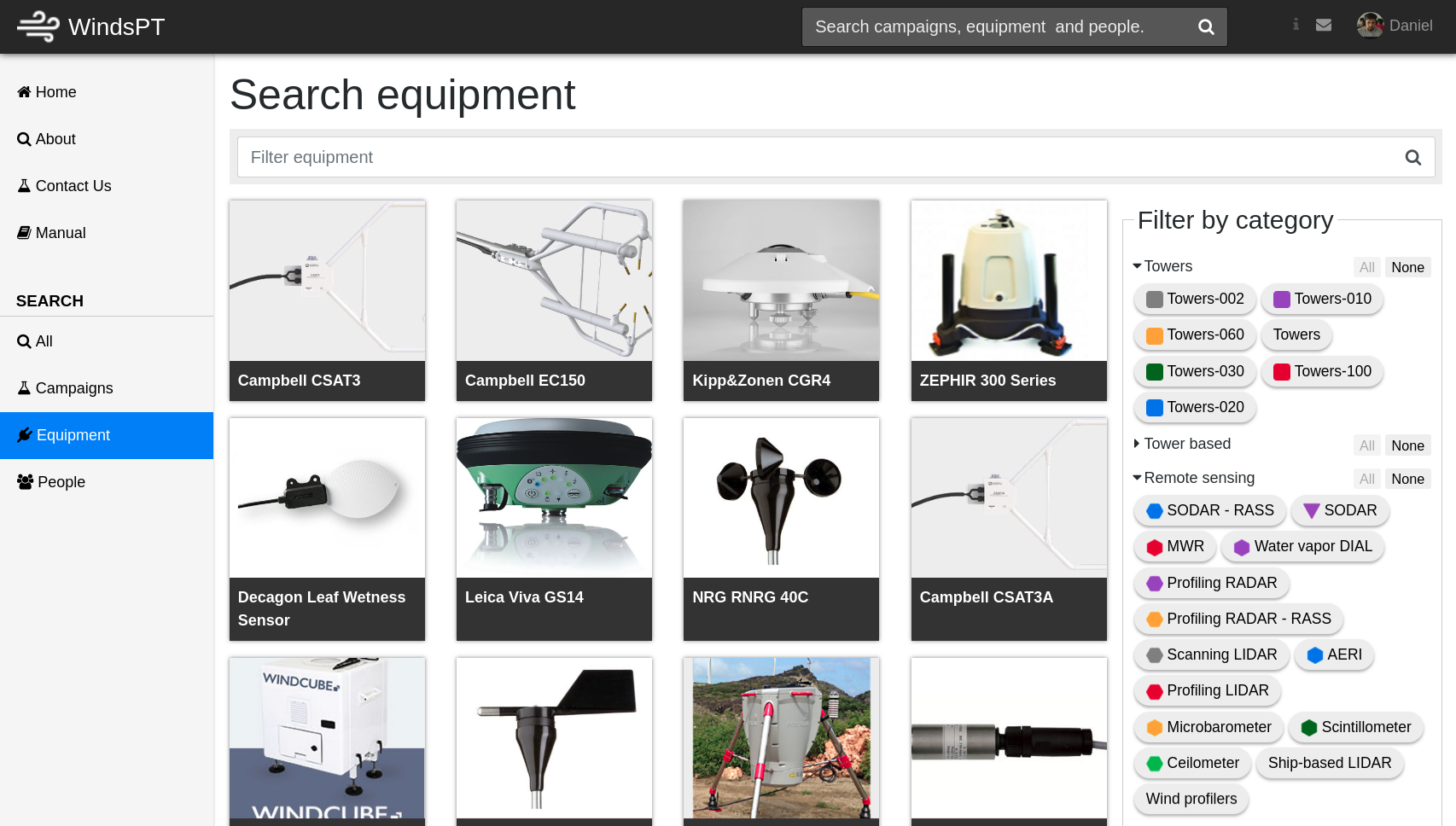Open the Kipp&Zonen CGR4 equipment card
This screenshot has height=826, width=1456.
click(781, 300)
